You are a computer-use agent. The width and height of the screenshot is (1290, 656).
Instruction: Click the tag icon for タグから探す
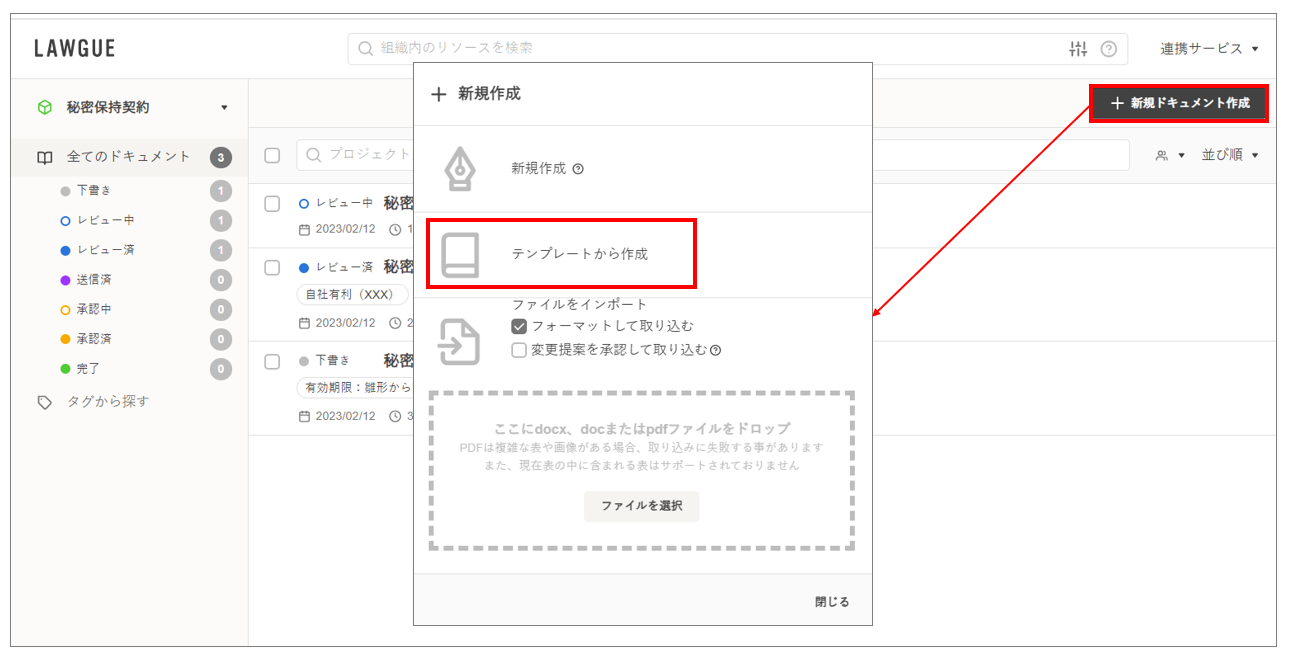(x=44, y=402)
